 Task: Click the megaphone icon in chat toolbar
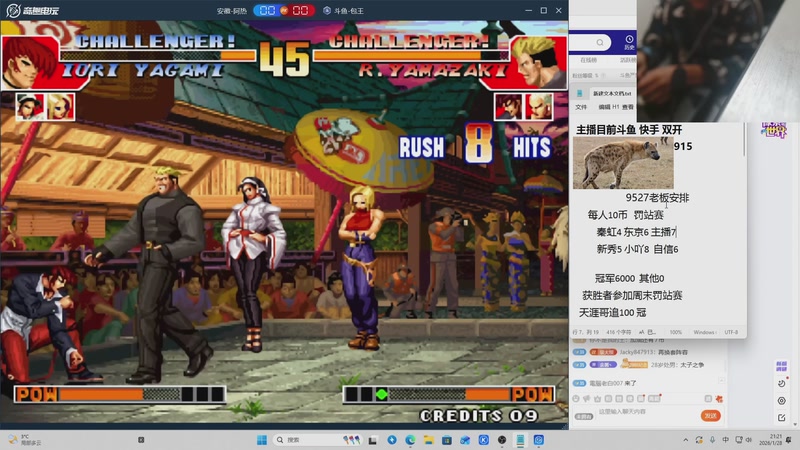coord(587,398)
